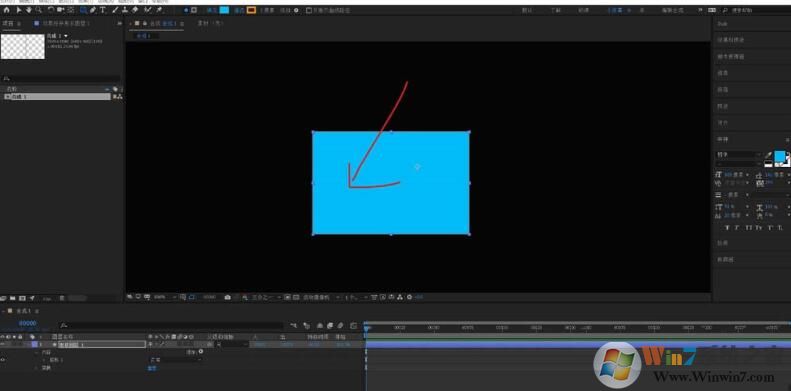
Task: Expand the Contents group of the shape layer
Action: [36, 352]
